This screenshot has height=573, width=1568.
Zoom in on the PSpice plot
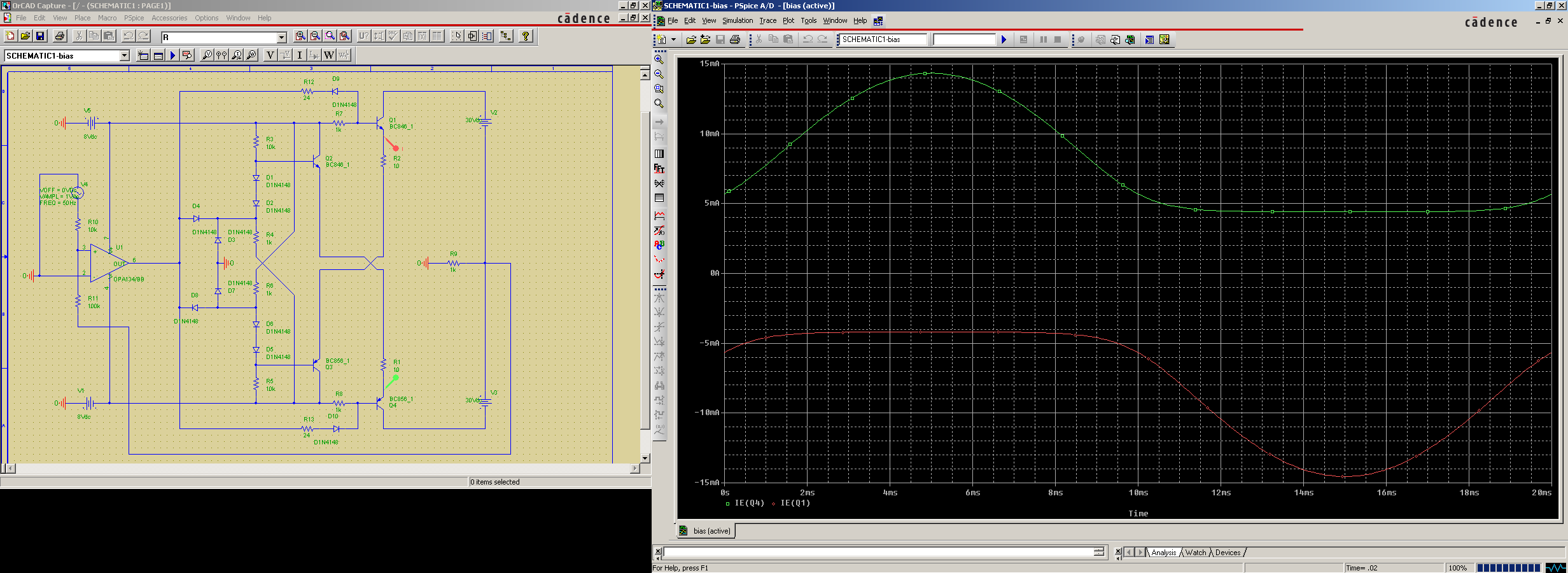659,60
